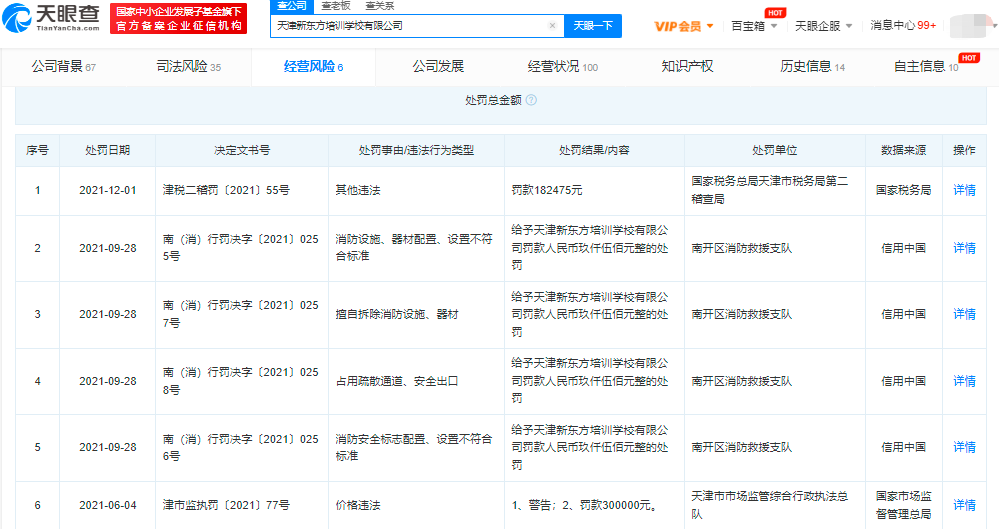Select the 自主信息 tab
Image resolution: width=999 pixels, height=529 pixels.
pyautogui.click(x=926, y=66)
